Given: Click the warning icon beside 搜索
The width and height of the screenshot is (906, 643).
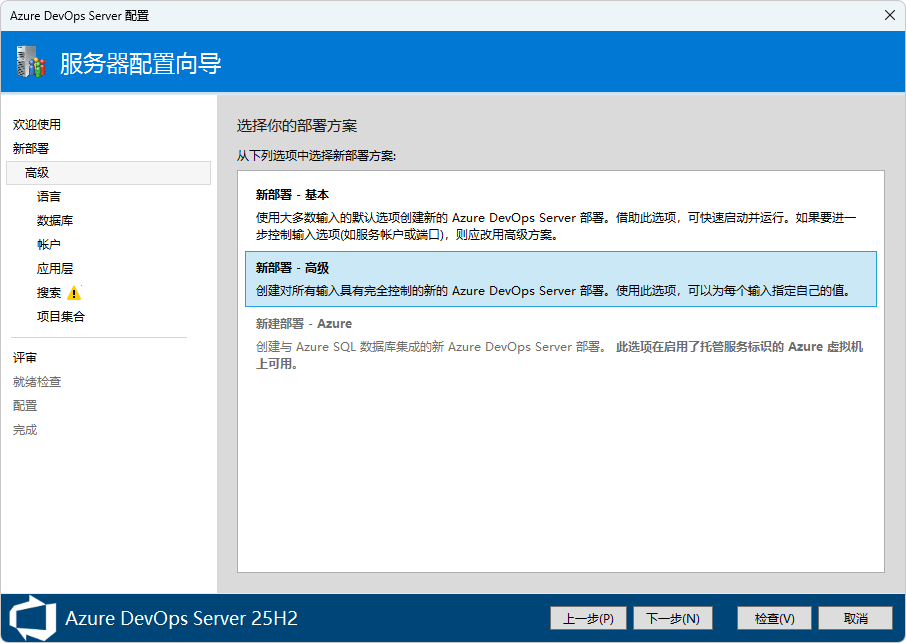Looking at the screenshot, I should tap(74, 293).
